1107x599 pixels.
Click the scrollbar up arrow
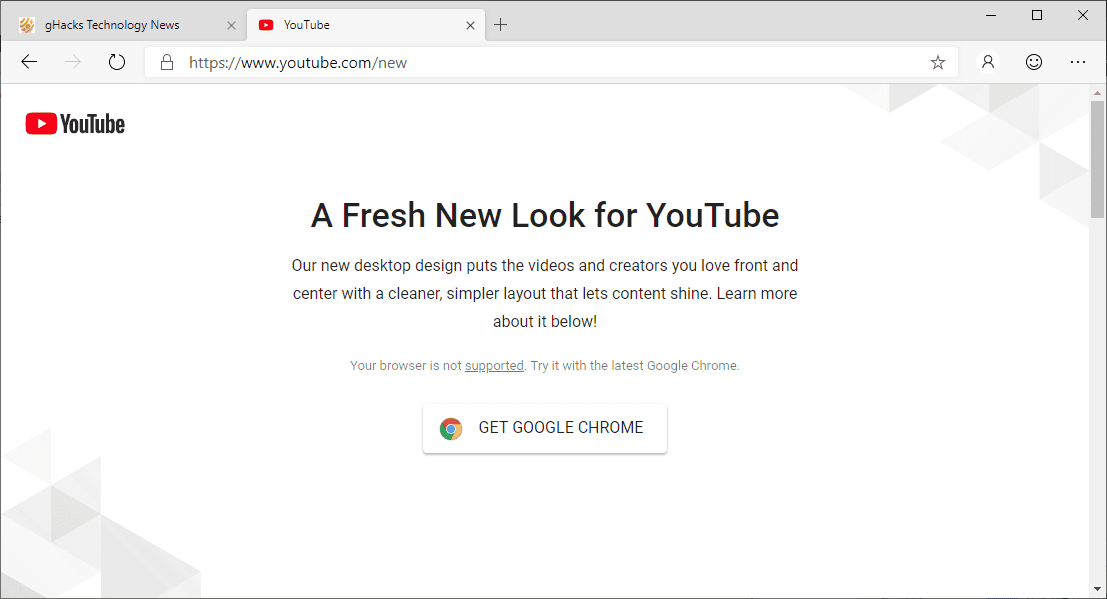click(1097, 93)
